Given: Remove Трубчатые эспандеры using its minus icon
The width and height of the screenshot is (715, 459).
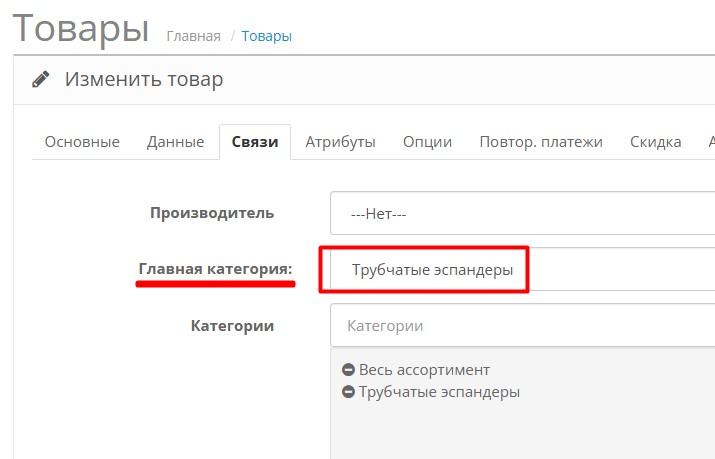Looking at the screenshot, I should point(349,392).
